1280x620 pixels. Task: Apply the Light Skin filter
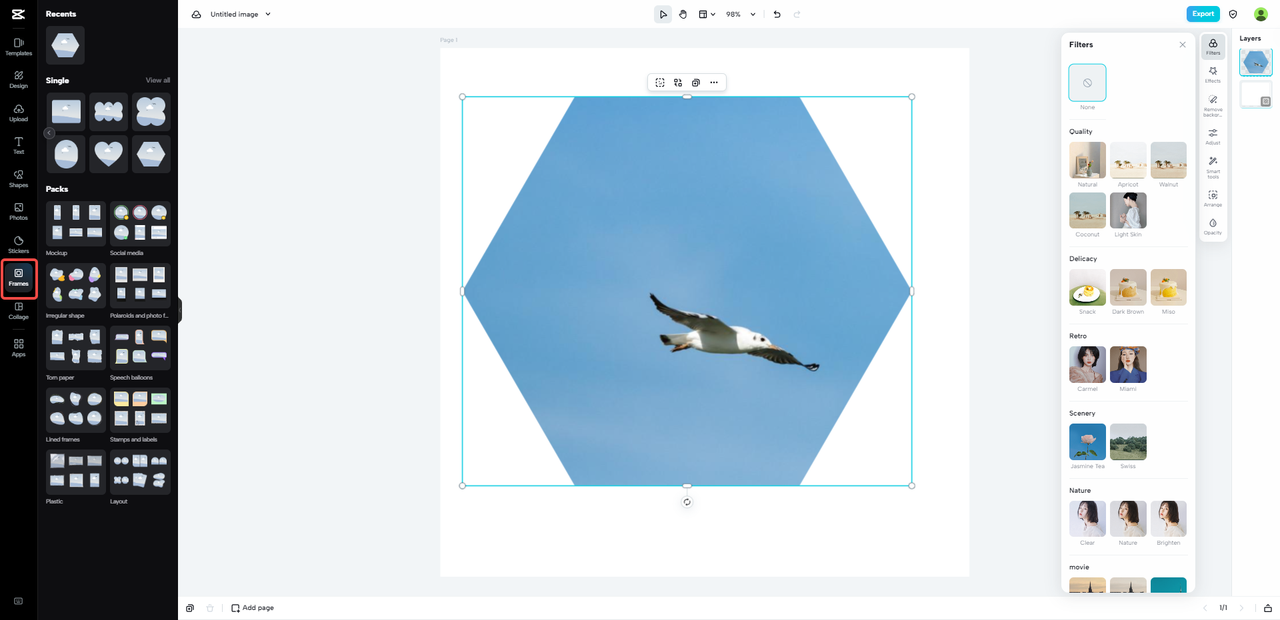click(x=1128, y=211)
